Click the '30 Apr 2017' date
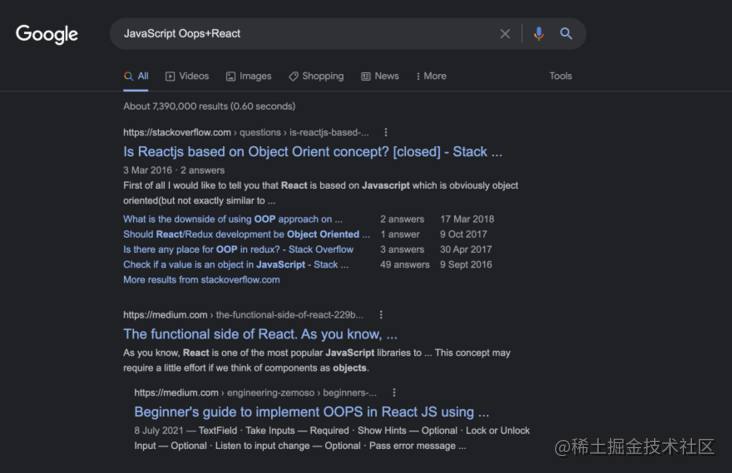Image resolution: width=732 pixels, height=473 pixels. (466, 250)
